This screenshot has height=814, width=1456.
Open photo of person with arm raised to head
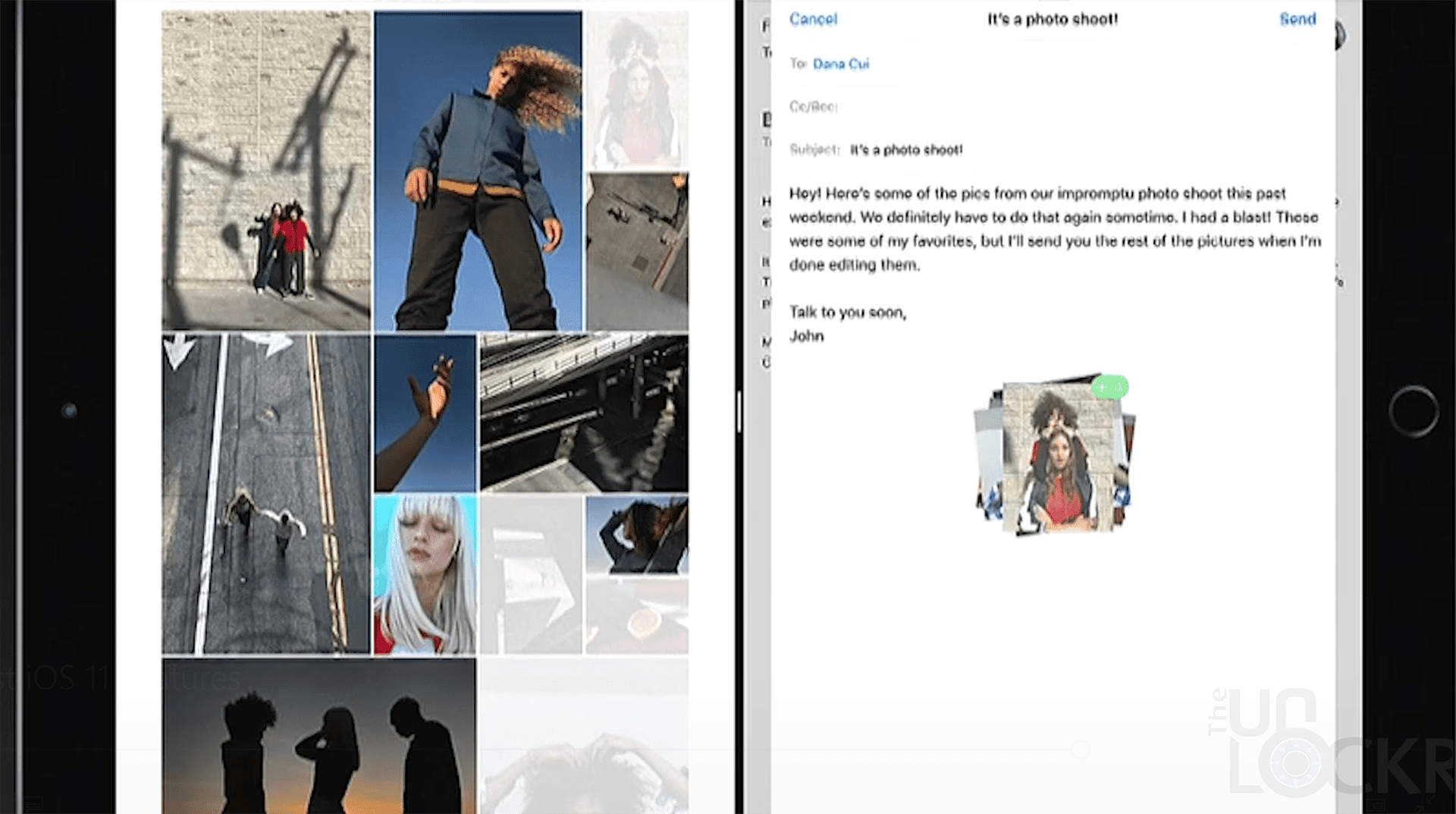tap(637, 535)
